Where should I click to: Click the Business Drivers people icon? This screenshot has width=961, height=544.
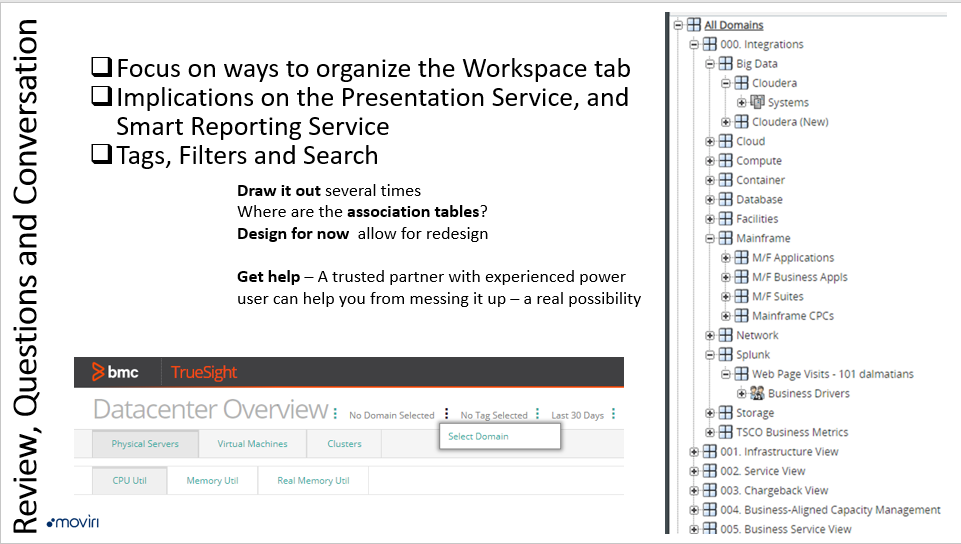757,393
